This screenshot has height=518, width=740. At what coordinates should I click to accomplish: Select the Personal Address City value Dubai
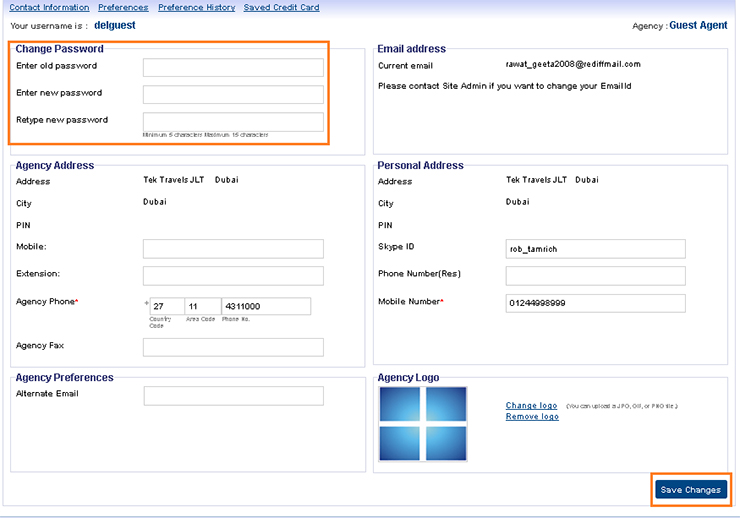pos(518,201)
